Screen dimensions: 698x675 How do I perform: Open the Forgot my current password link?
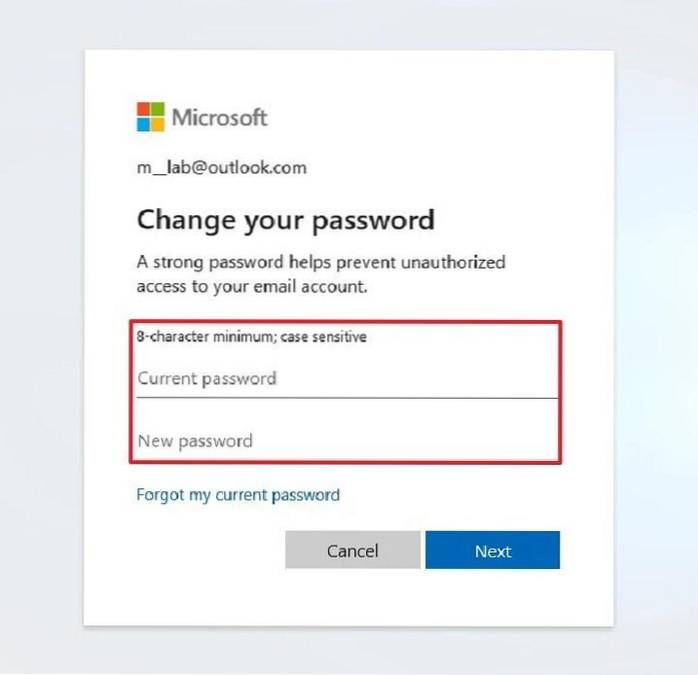(238, 495)
